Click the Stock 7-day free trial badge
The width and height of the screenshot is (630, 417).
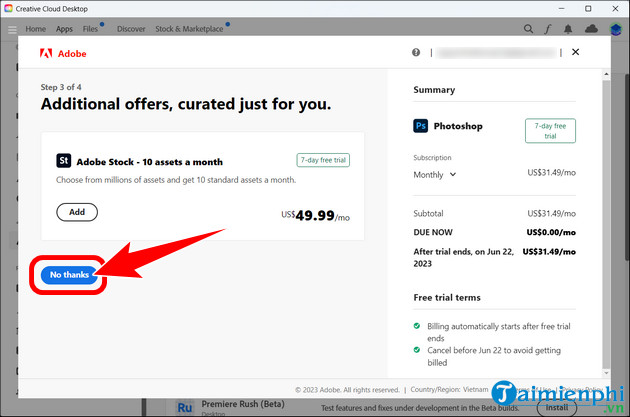pyautogui.click(x=323, y=160)
